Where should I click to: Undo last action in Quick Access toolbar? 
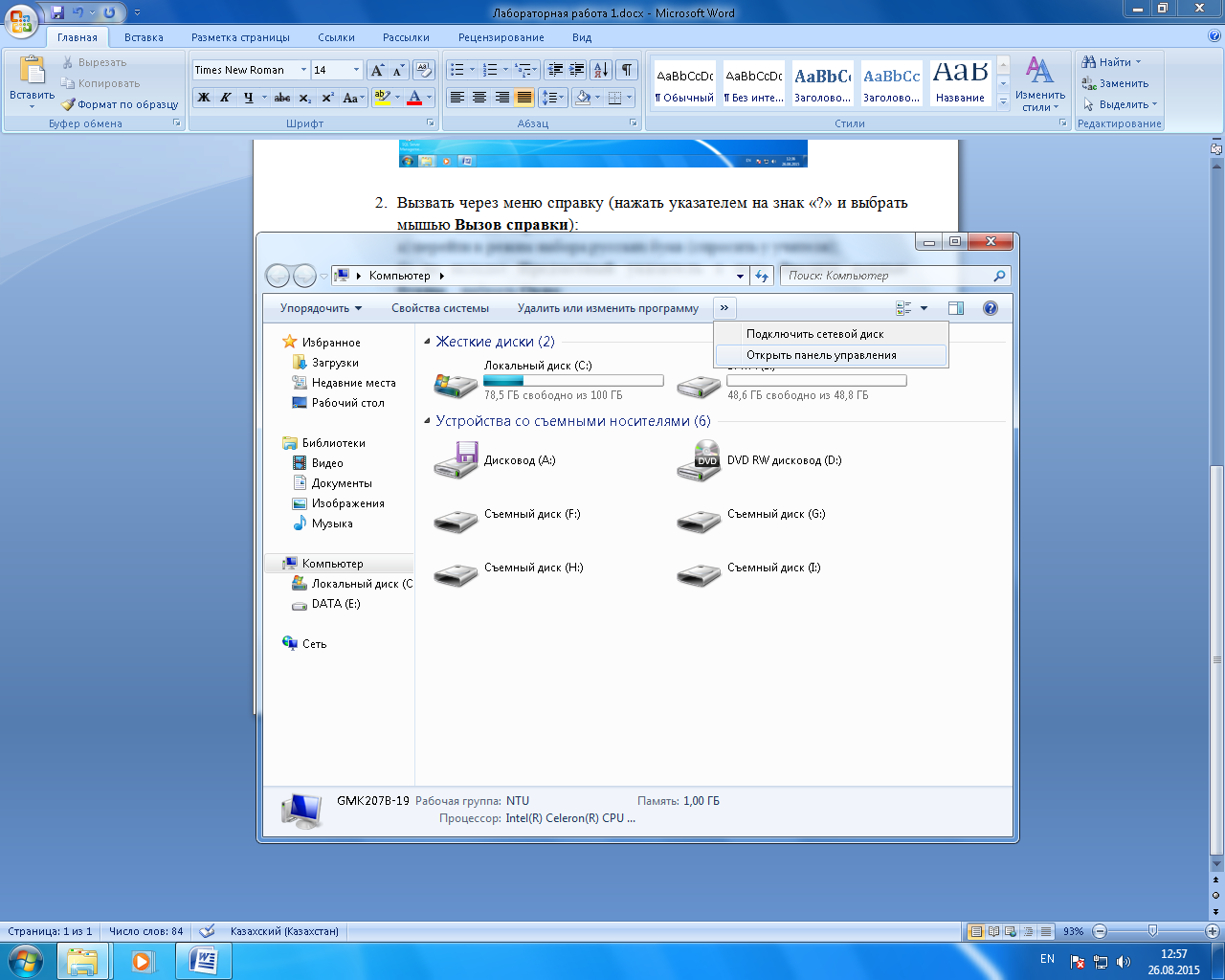pos(78,12)
